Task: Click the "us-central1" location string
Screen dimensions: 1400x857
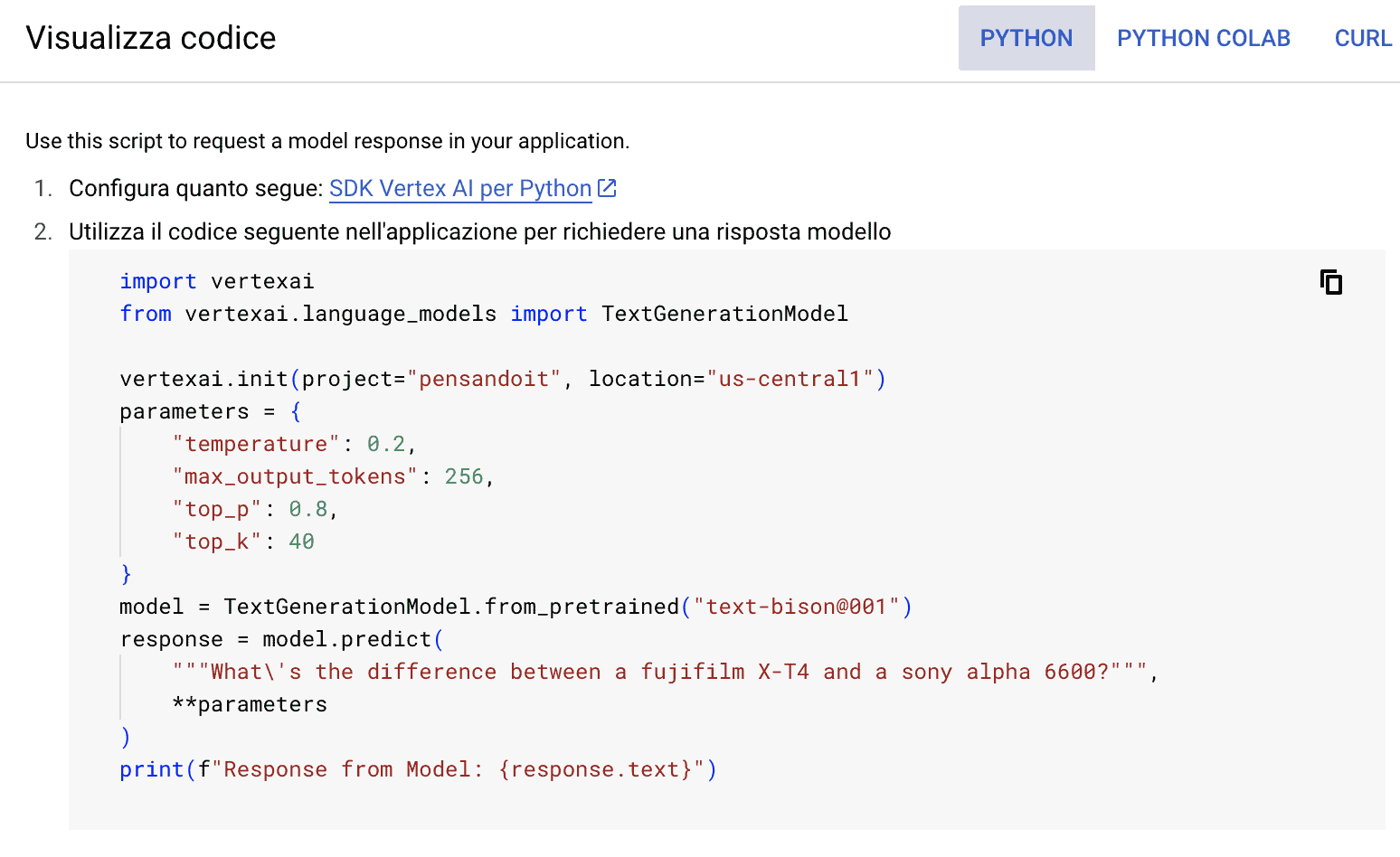Action: [790, 379]
